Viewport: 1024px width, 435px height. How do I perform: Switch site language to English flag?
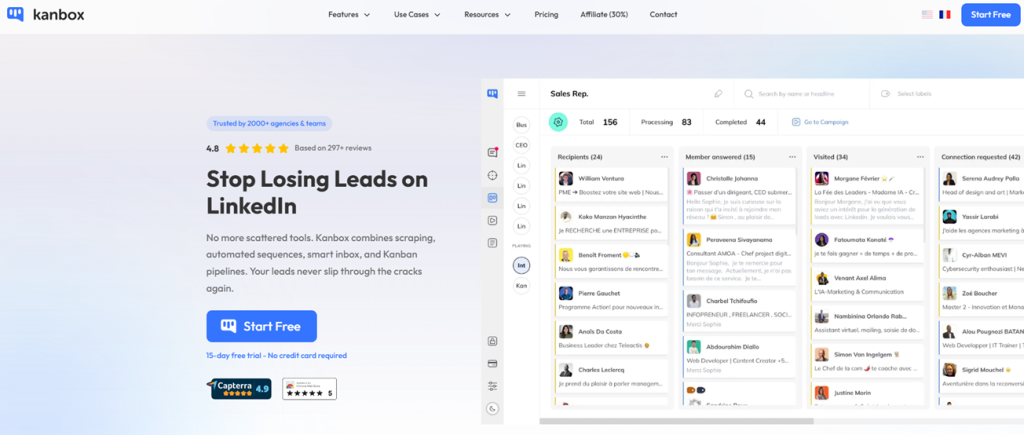pos(927,14)
